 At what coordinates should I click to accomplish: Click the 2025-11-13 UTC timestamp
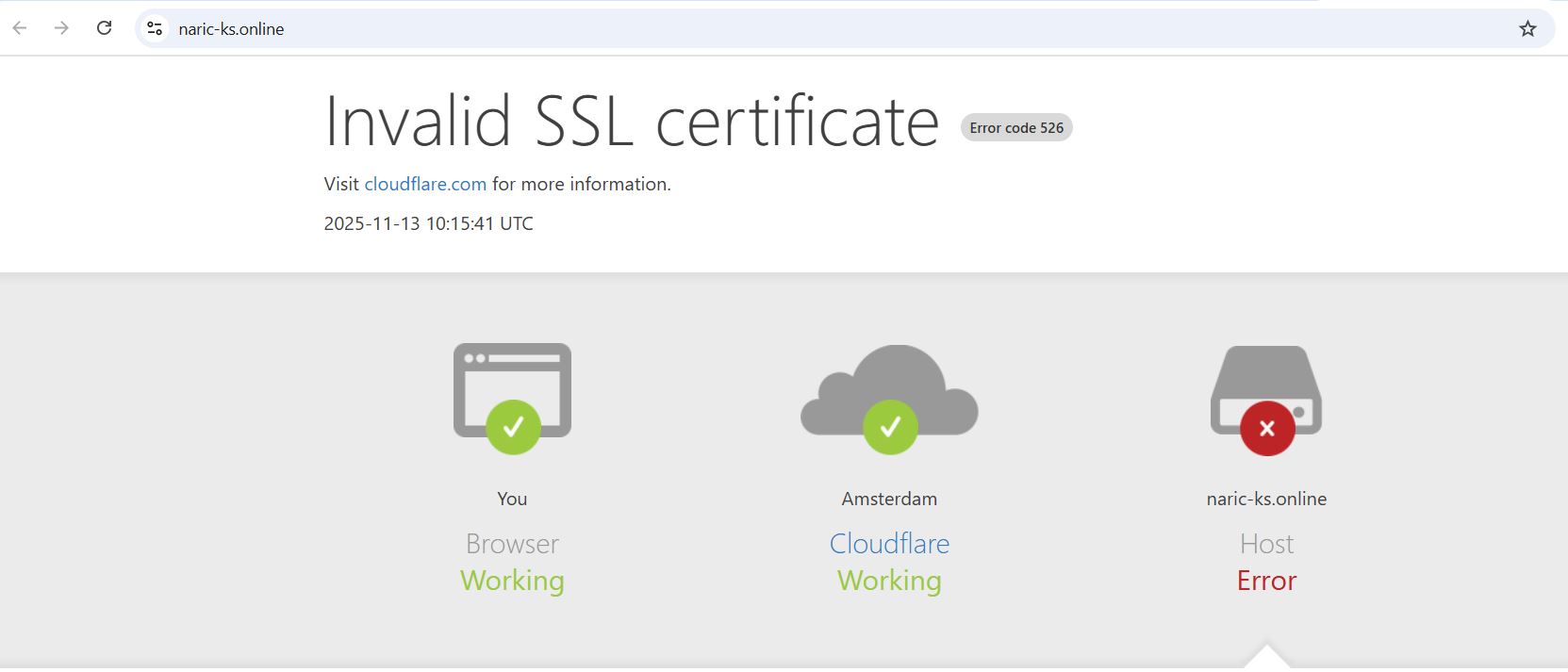(428, 223)
